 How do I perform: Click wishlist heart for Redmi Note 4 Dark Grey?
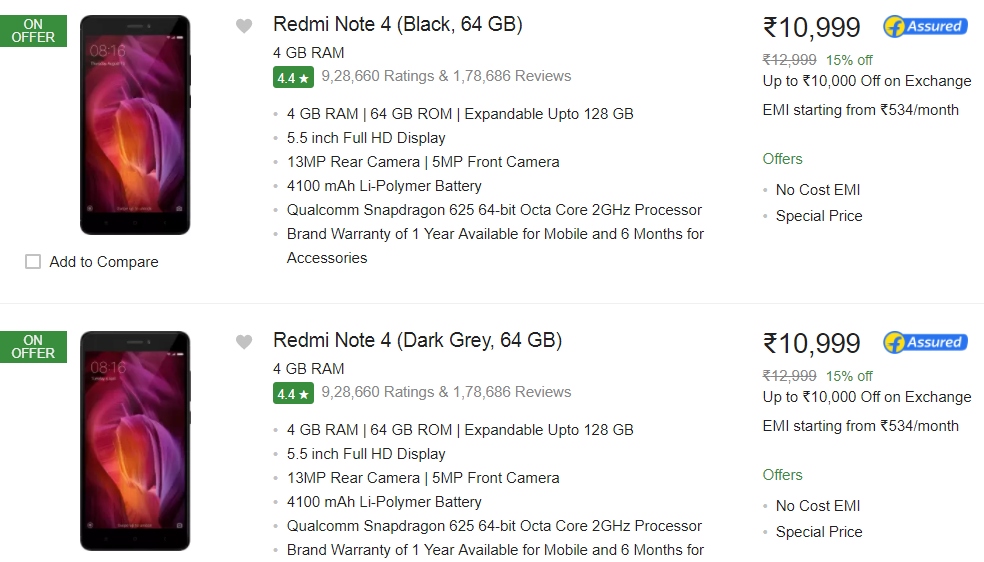[244, 342]
